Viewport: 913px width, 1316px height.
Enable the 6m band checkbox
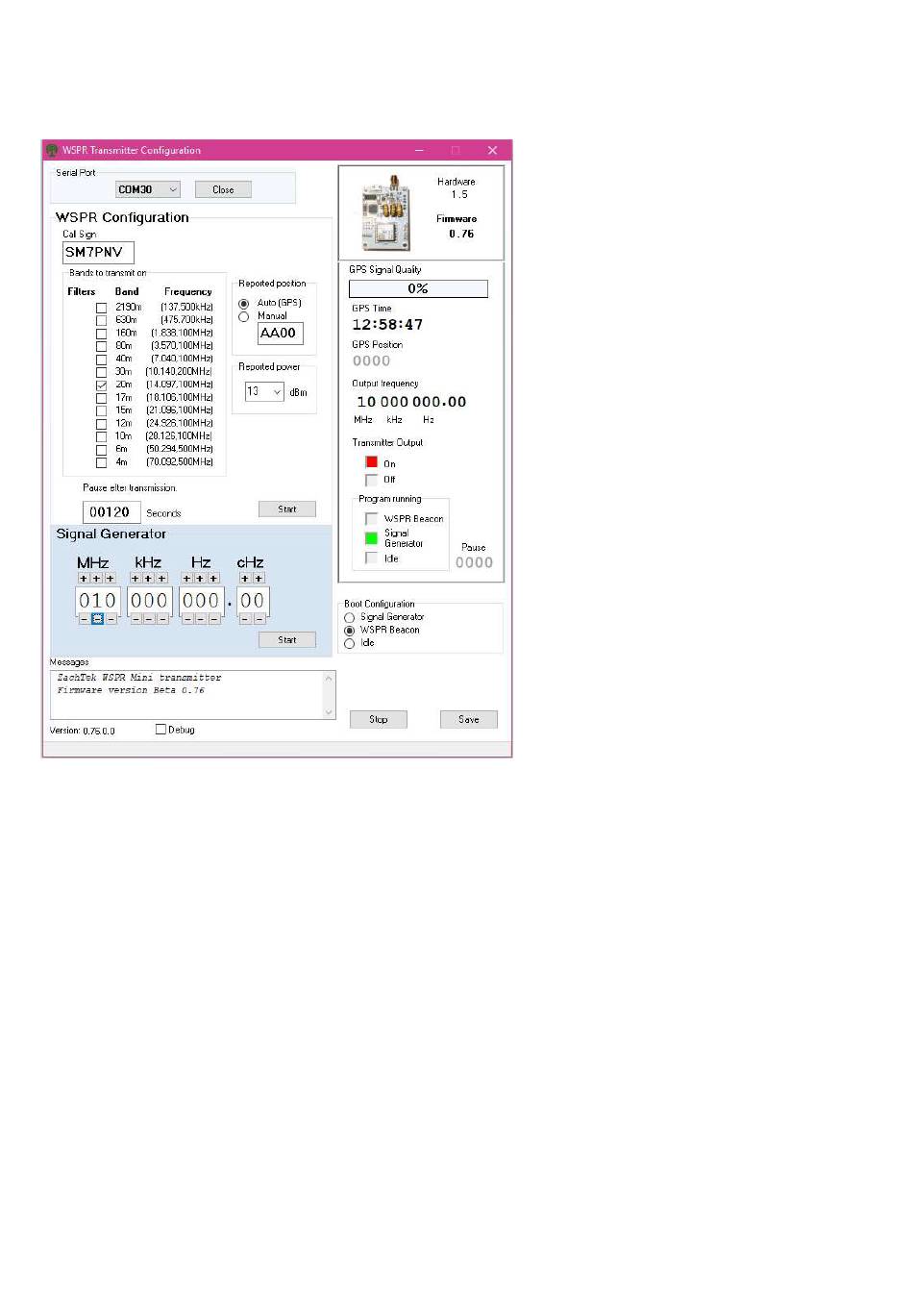[101, 450]
